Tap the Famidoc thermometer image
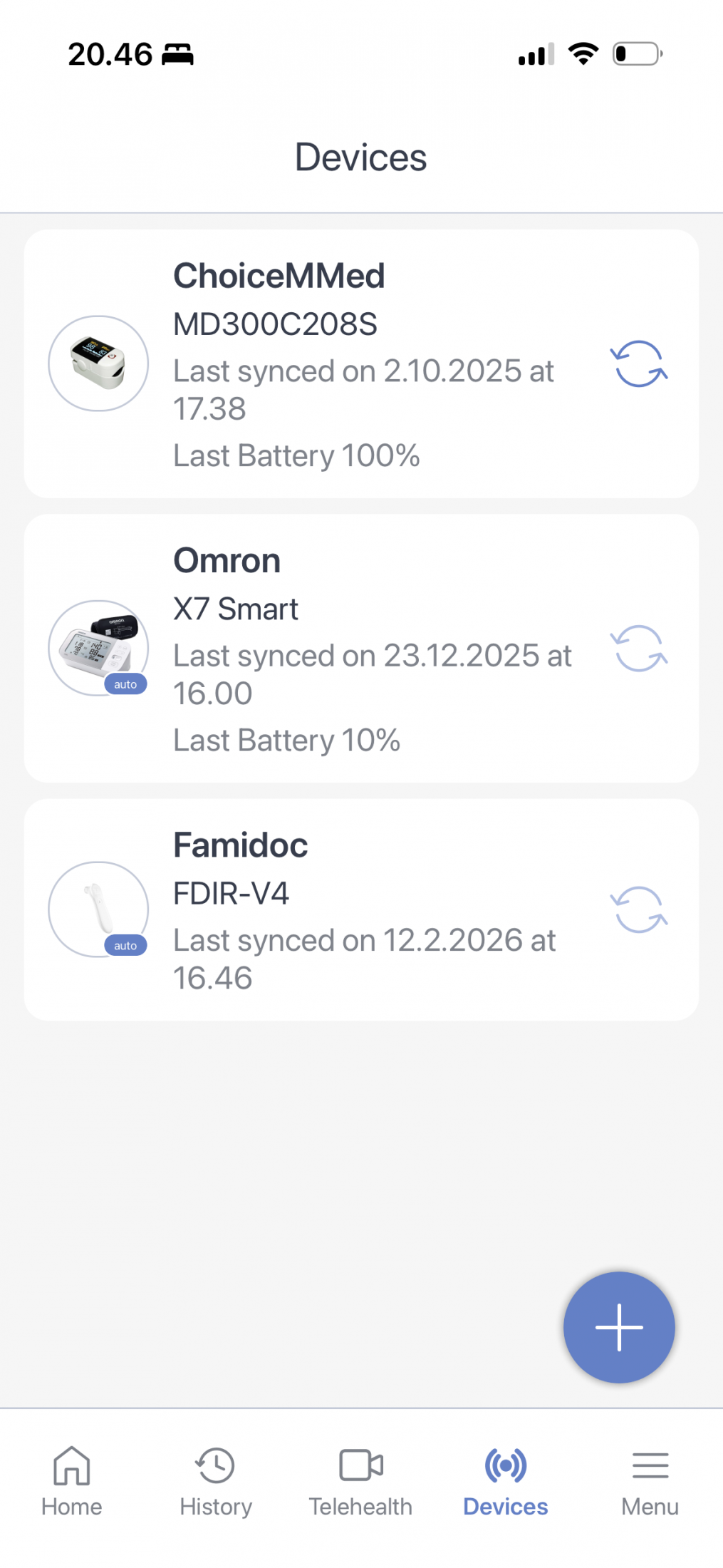 [97, 907]
